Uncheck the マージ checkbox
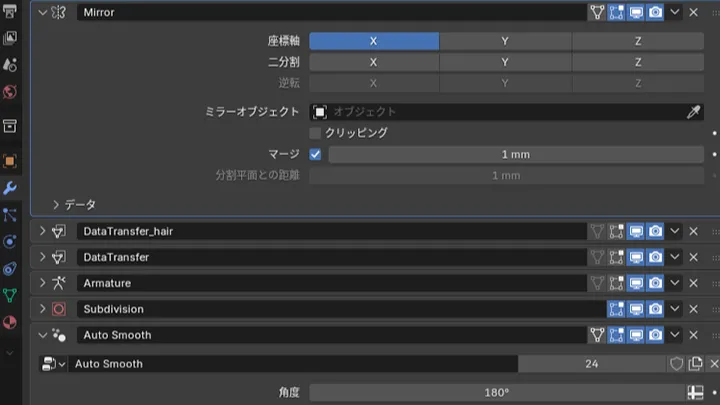 tap(315, 154)
